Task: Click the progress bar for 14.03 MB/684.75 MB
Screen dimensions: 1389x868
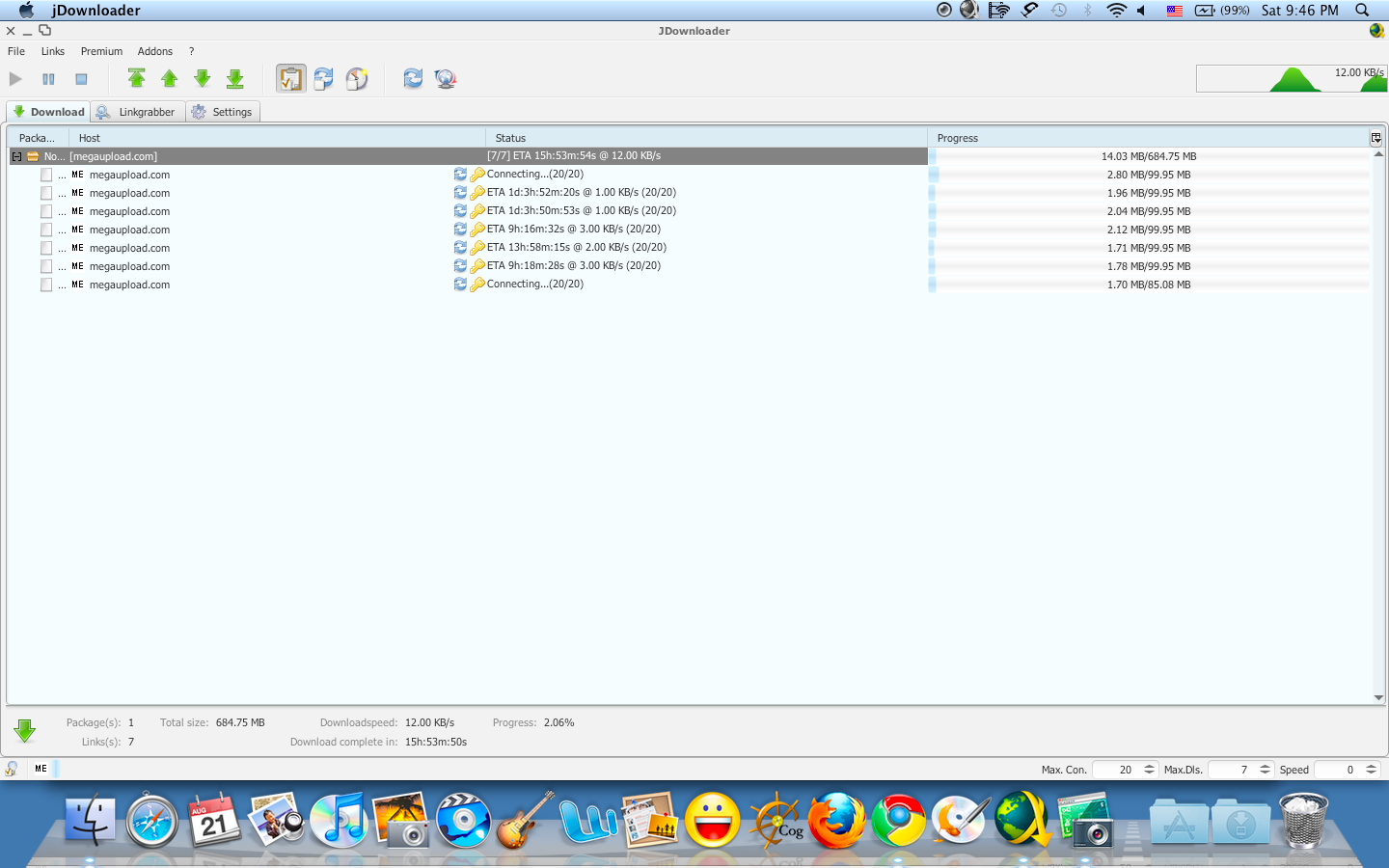Action: 1149,156
